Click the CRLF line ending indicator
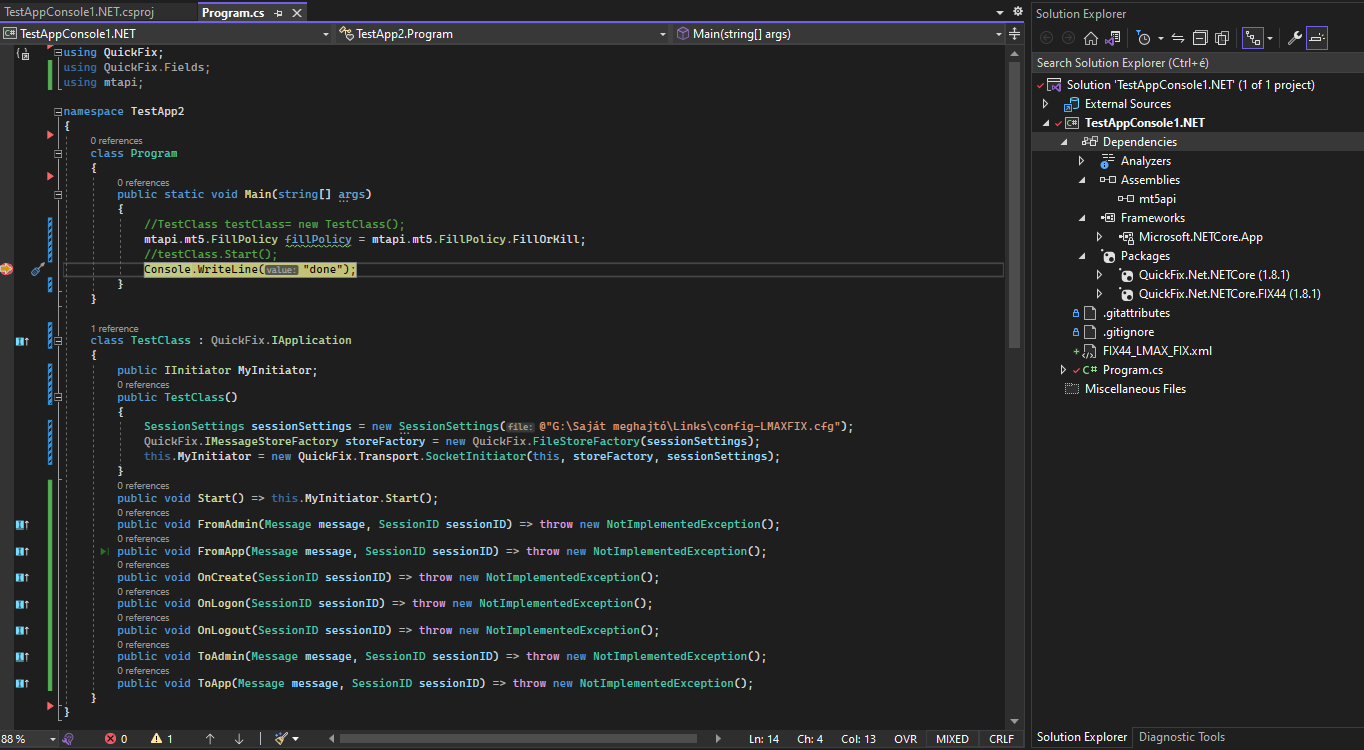Viewport: 1364px width, 750px height. coord(1001,739)
